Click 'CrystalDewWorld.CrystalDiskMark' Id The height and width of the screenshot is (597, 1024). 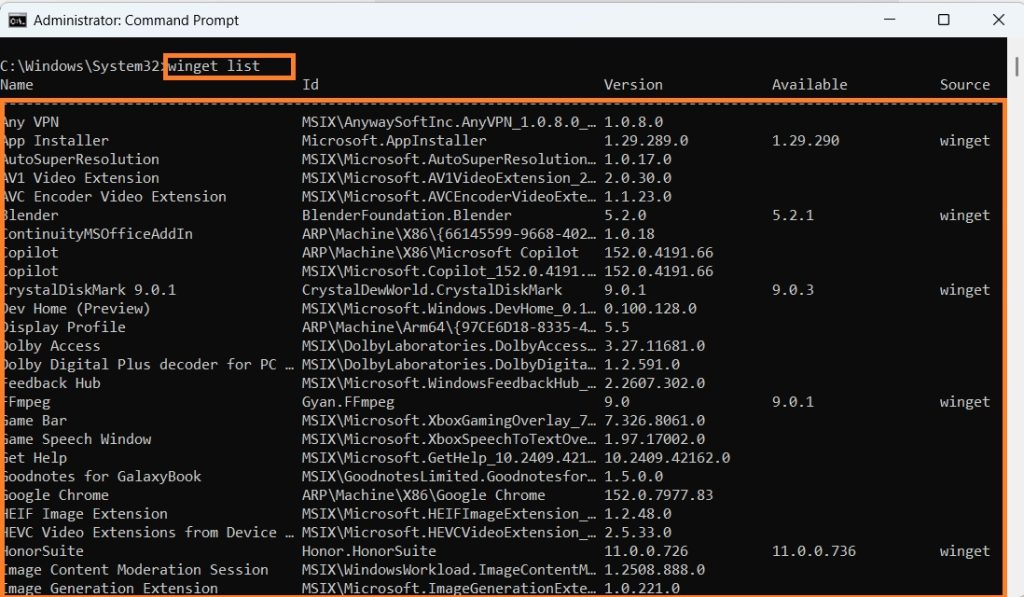point(432,290)
